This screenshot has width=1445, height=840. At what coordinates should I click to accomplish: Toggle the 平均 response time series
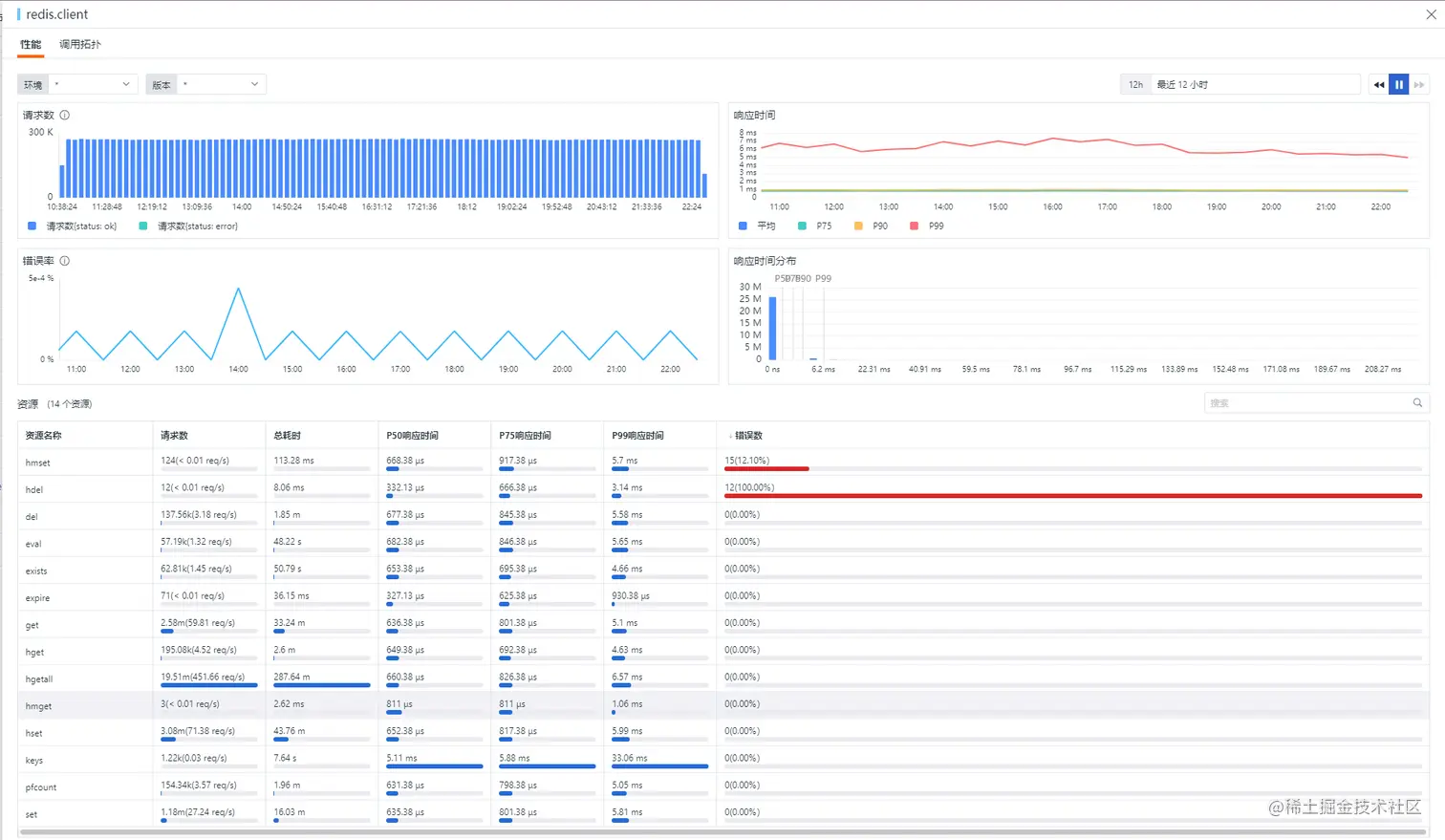[x=757, y=226]
